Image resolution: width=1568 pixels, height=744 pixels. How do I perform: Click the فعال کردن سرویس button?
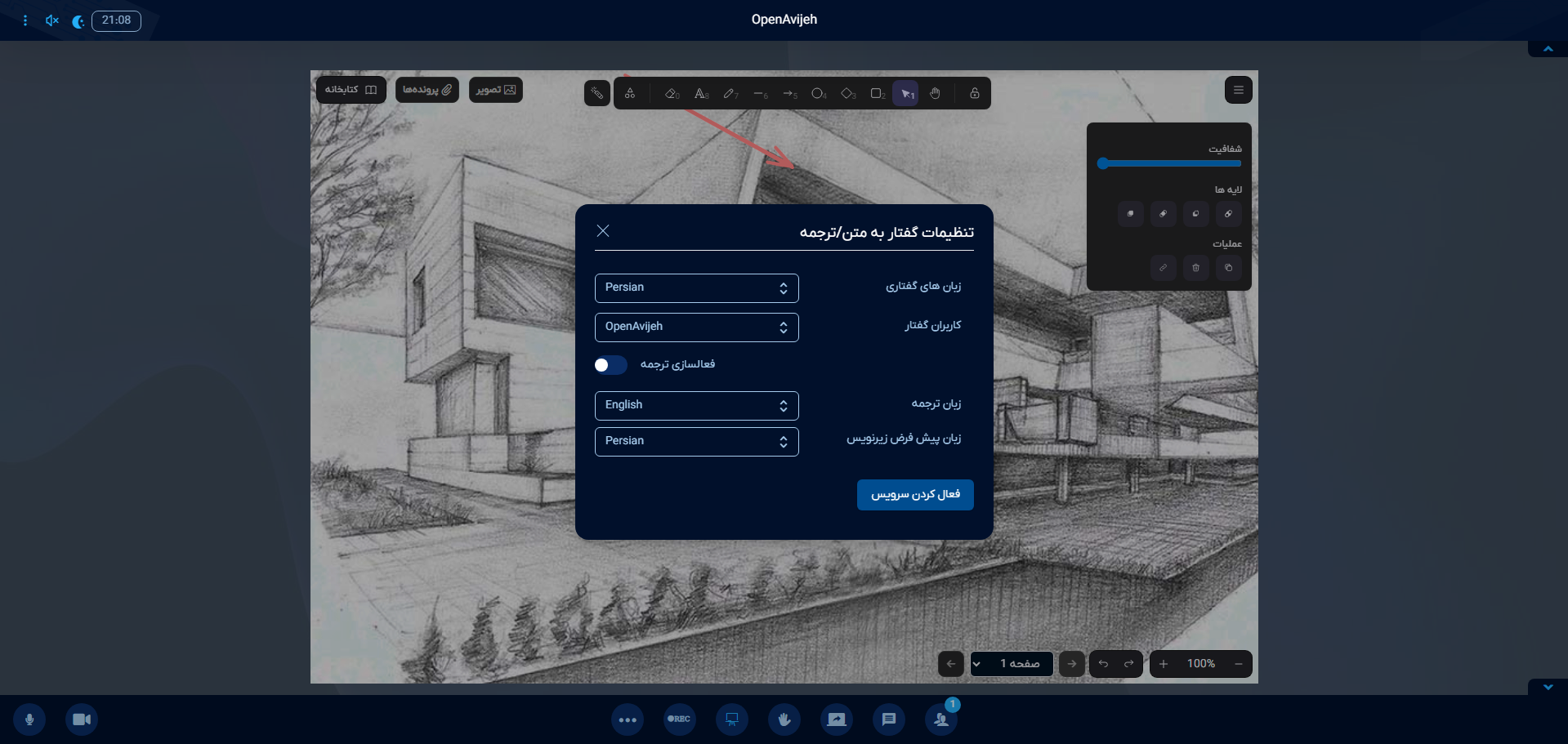coord(915,495)
